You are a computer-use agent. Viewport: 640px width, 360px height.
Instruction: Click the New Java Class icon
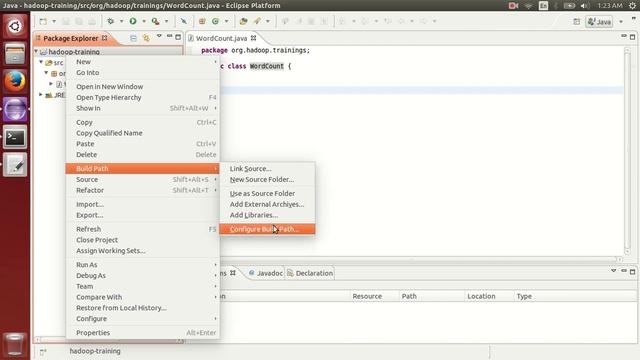[215, 21]
